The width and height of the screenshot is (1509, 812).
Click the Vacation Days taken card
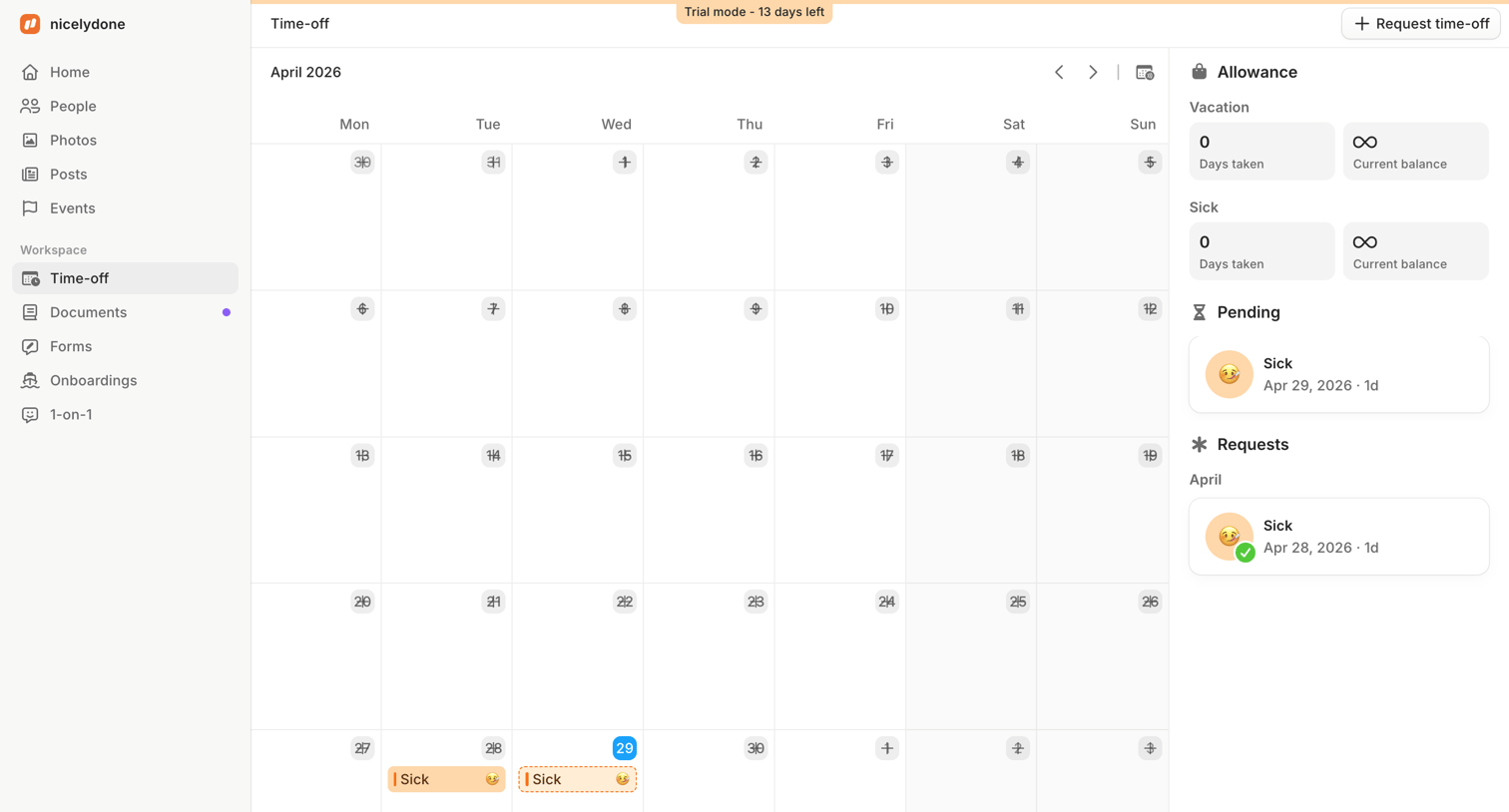point(1261,152)
